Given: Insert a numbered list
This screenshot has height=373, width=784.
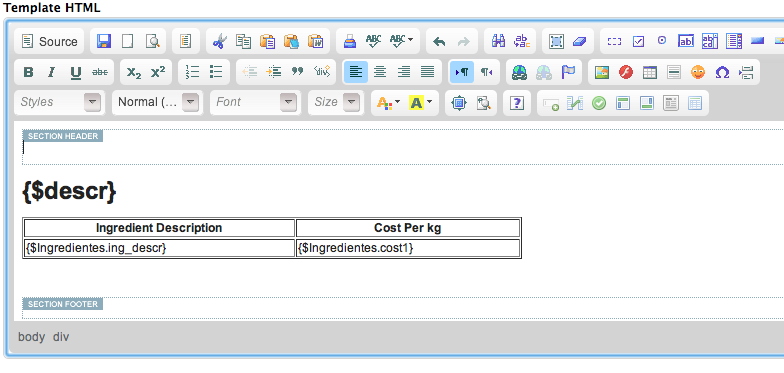Looking at the screenshot, I should point(192,72).
